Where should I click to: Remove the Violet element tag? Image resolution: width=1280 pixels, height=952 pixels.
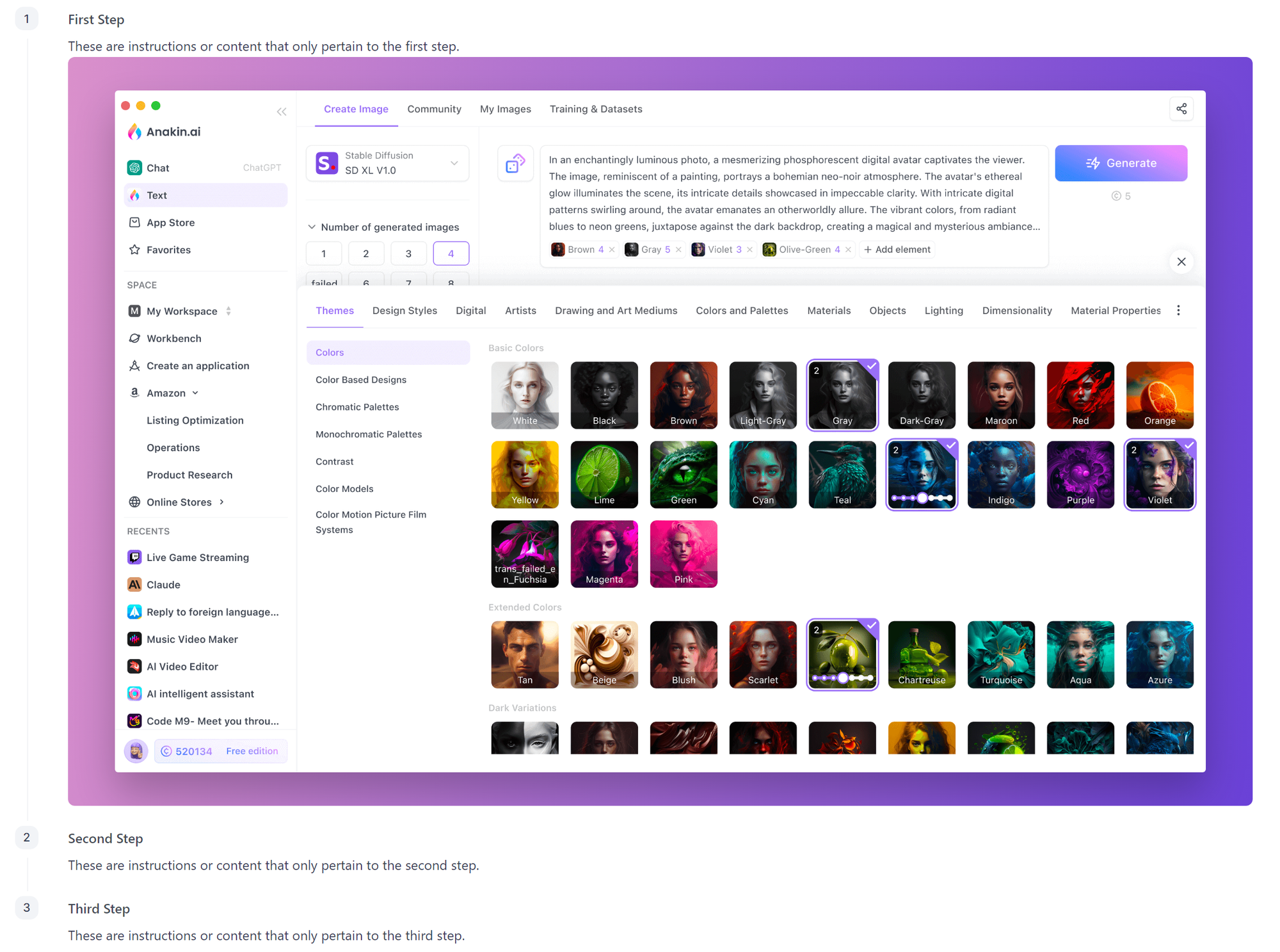coord(749,250)
